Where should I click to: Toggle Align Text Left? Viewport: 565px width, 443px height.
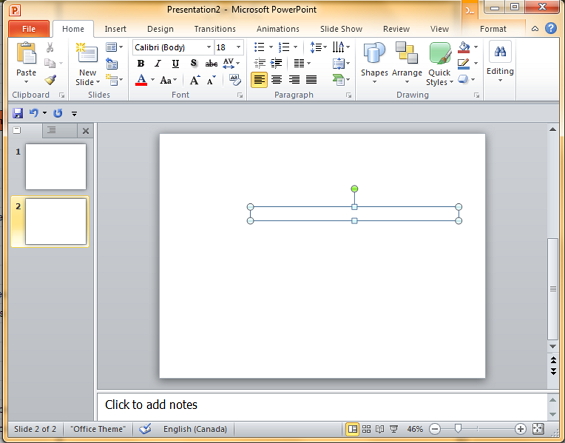pyautogui.click(x=259, y=80)
